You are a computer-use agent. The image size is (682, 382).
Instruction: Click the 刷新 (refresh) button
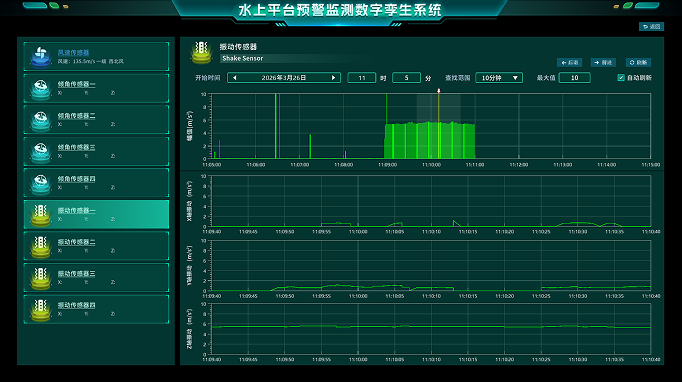pos(638,63)
